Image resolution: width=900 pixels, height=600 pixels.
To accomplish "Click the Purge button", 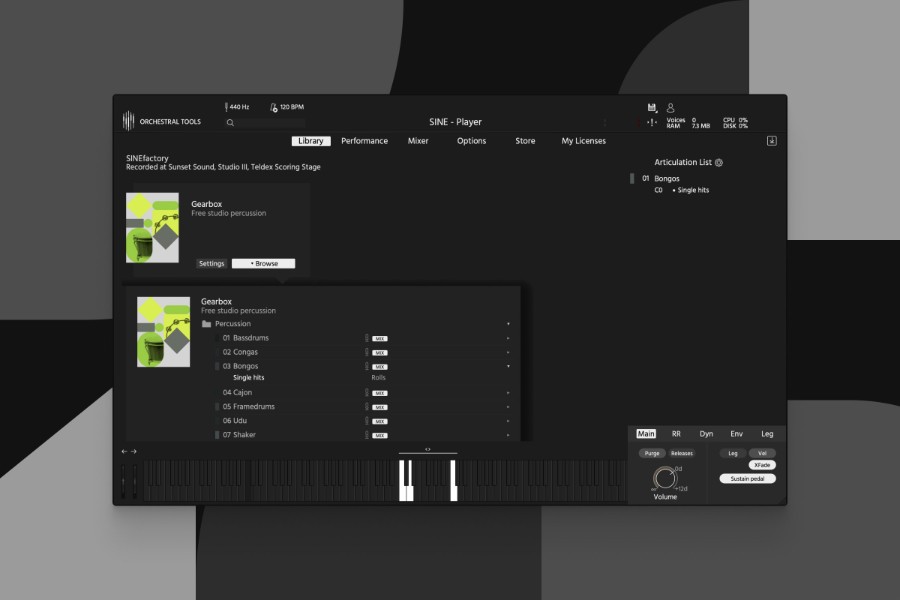I will (x=652, y=453).
